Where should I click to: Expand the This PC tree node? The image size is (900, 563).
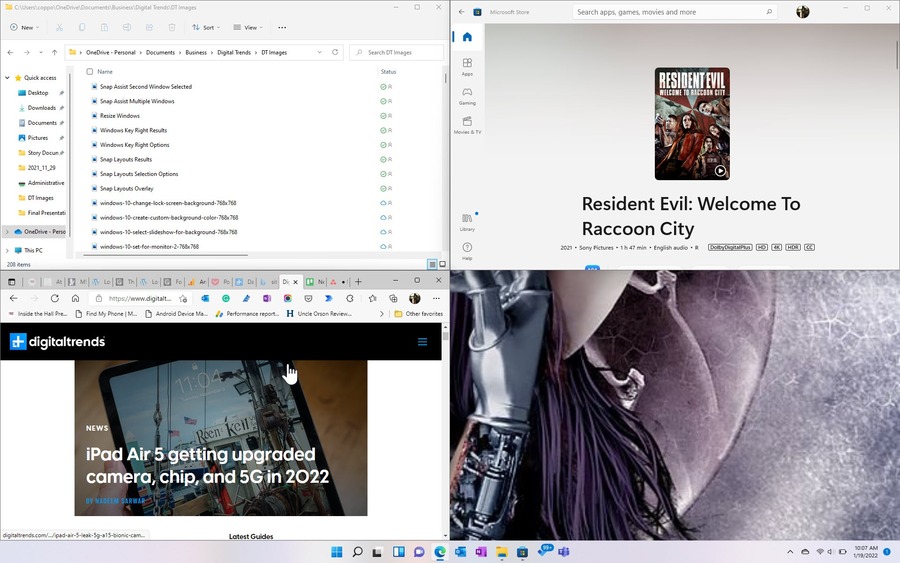coord(7,250)
